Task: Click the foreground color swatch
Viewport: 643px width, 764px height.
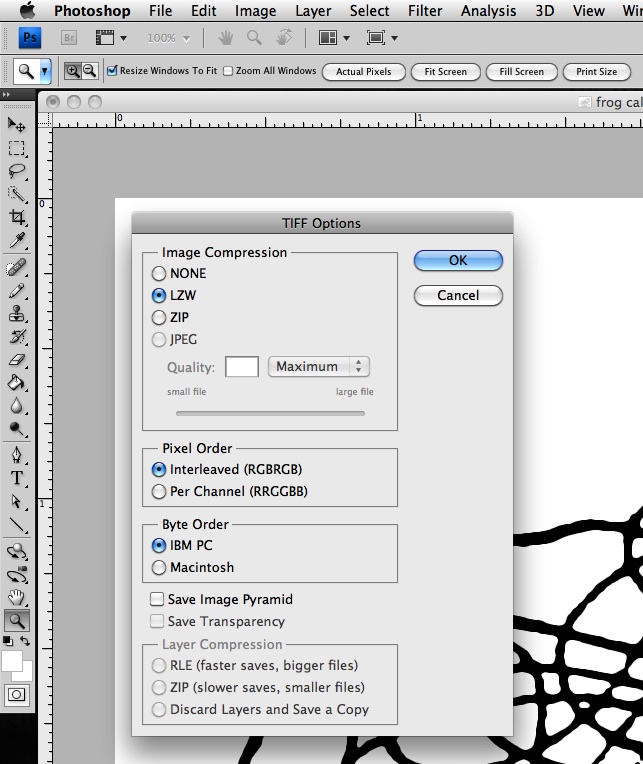Action: pyautogui.click(x=12, y=661)
